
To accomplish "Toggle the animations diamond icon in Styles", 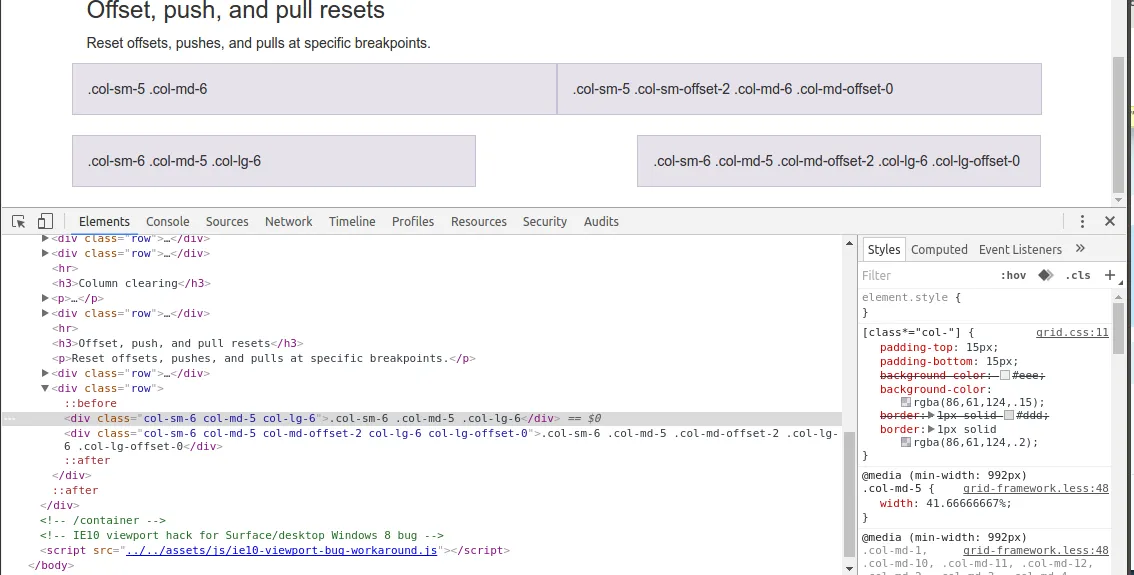I will tap(1046, 275).
